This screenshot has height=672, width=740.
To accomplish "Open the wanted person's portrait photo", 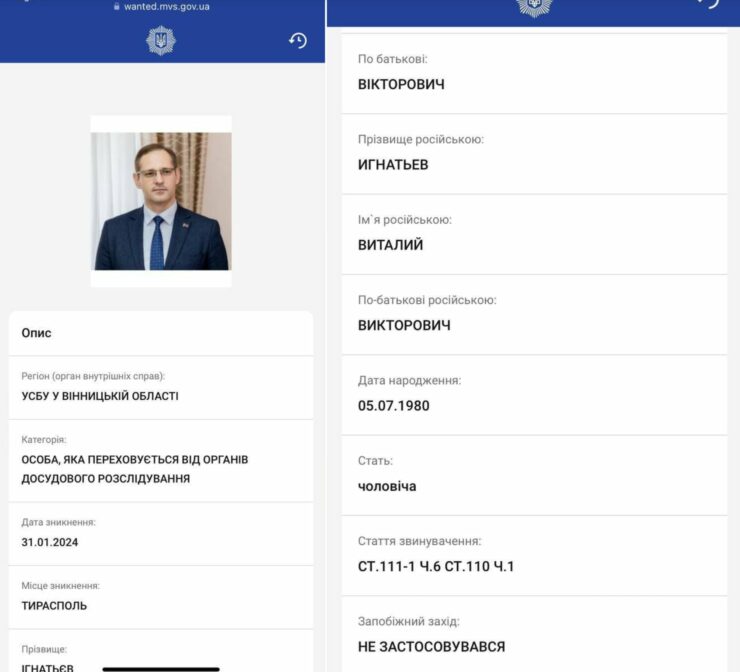I will (x=161, y=201).
